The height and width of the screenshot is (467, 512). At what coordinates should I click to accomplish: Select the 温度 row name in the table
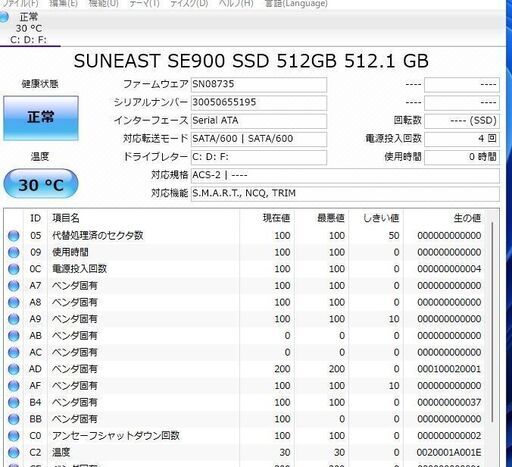pos(61,453)
